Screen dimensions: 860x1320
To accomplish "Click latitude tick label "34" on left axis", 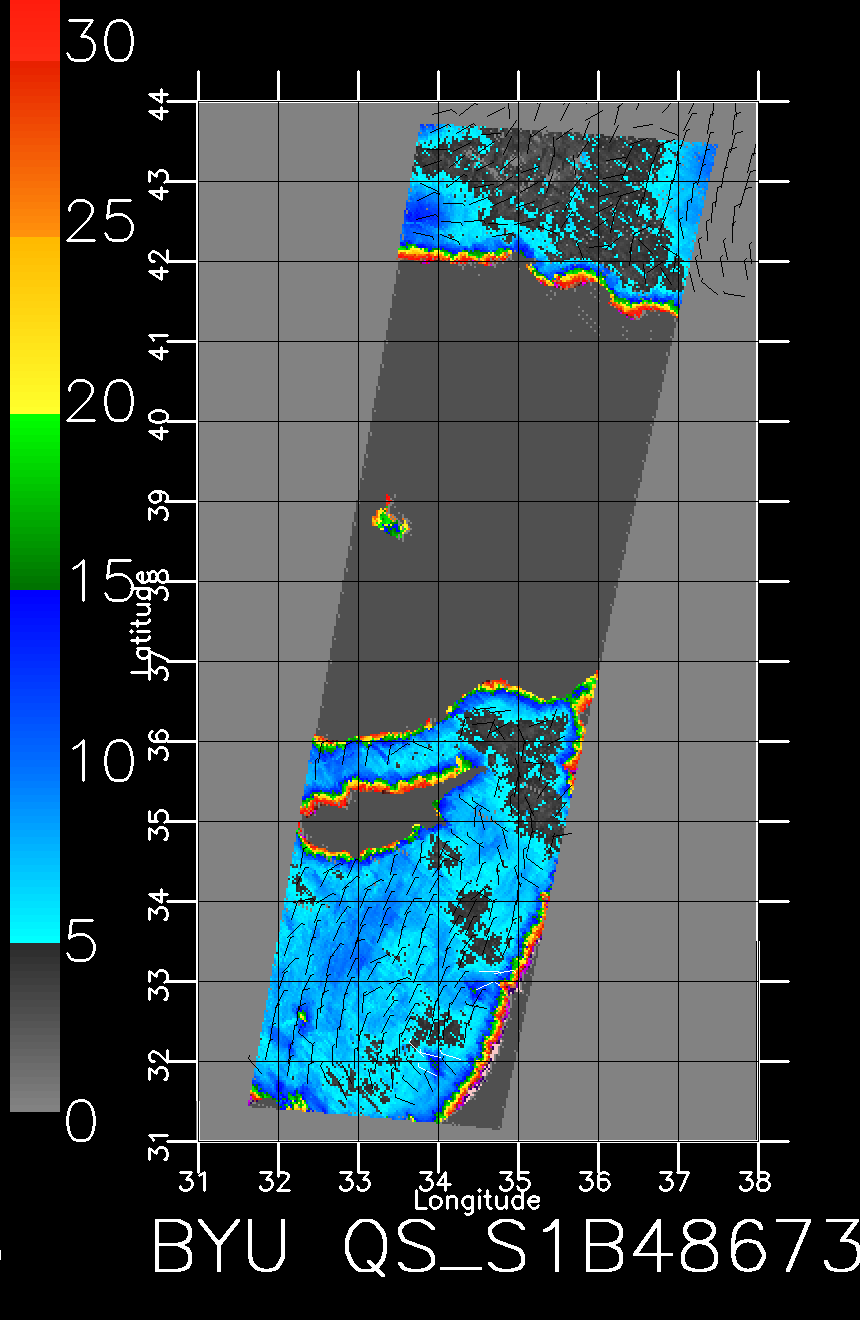I will 158,903.
